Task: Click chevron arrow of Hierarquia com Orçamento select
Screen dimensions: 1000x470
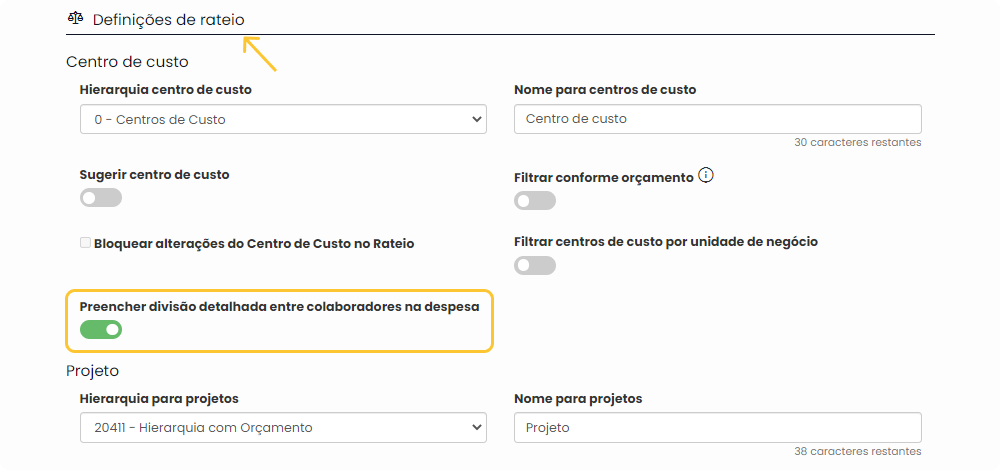Action: 476,427
